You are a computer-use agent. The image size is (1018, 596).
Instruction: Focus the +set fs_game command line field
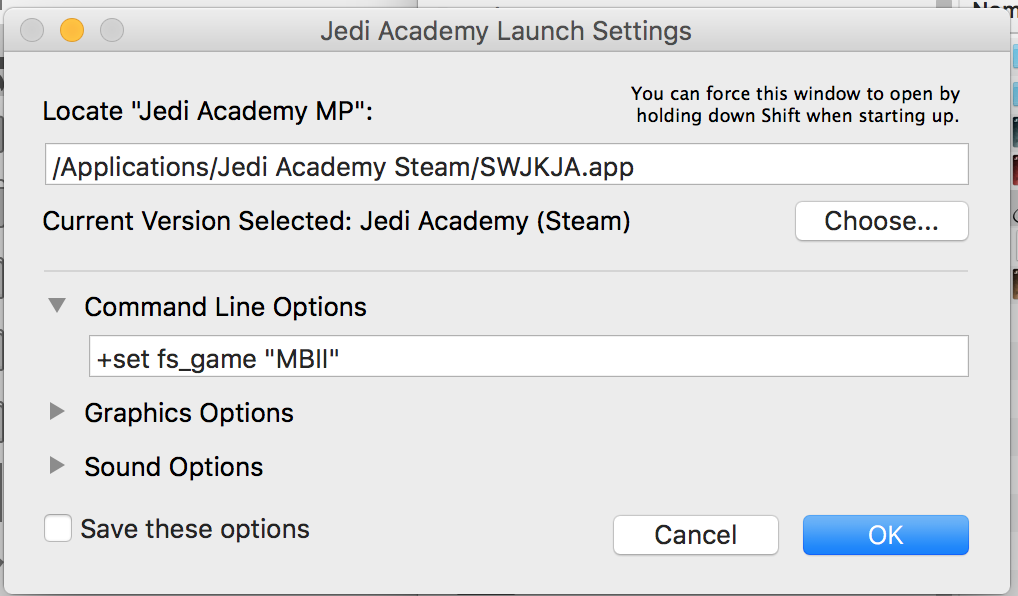528,357
